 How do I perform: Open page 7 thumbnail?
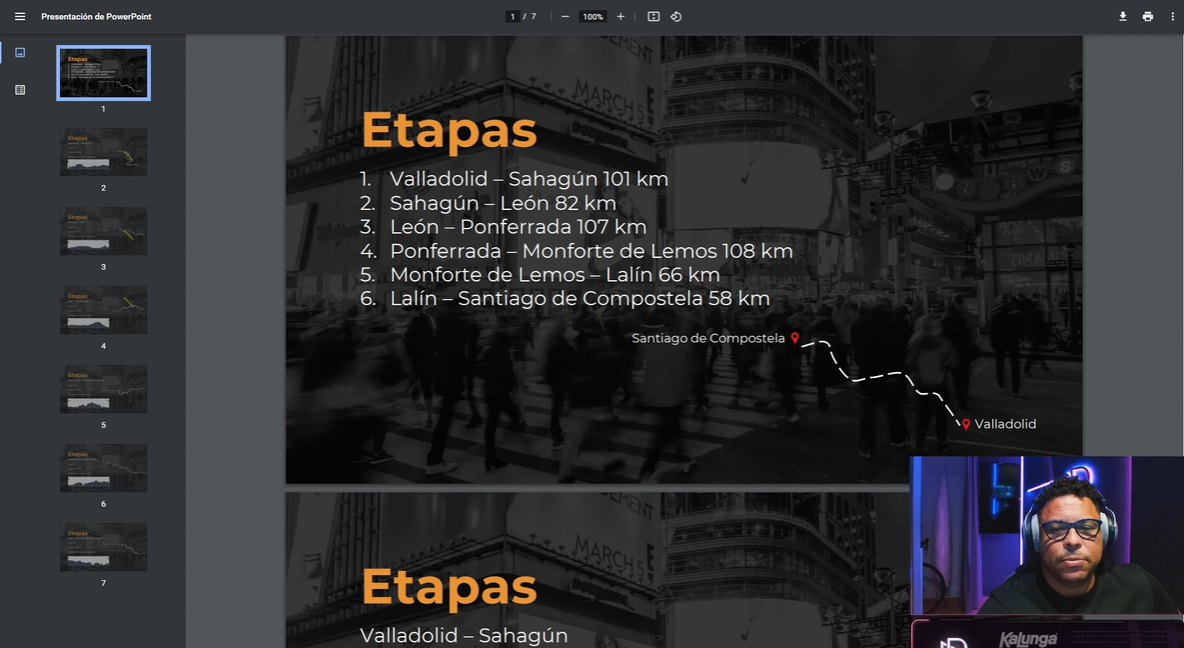103,547
